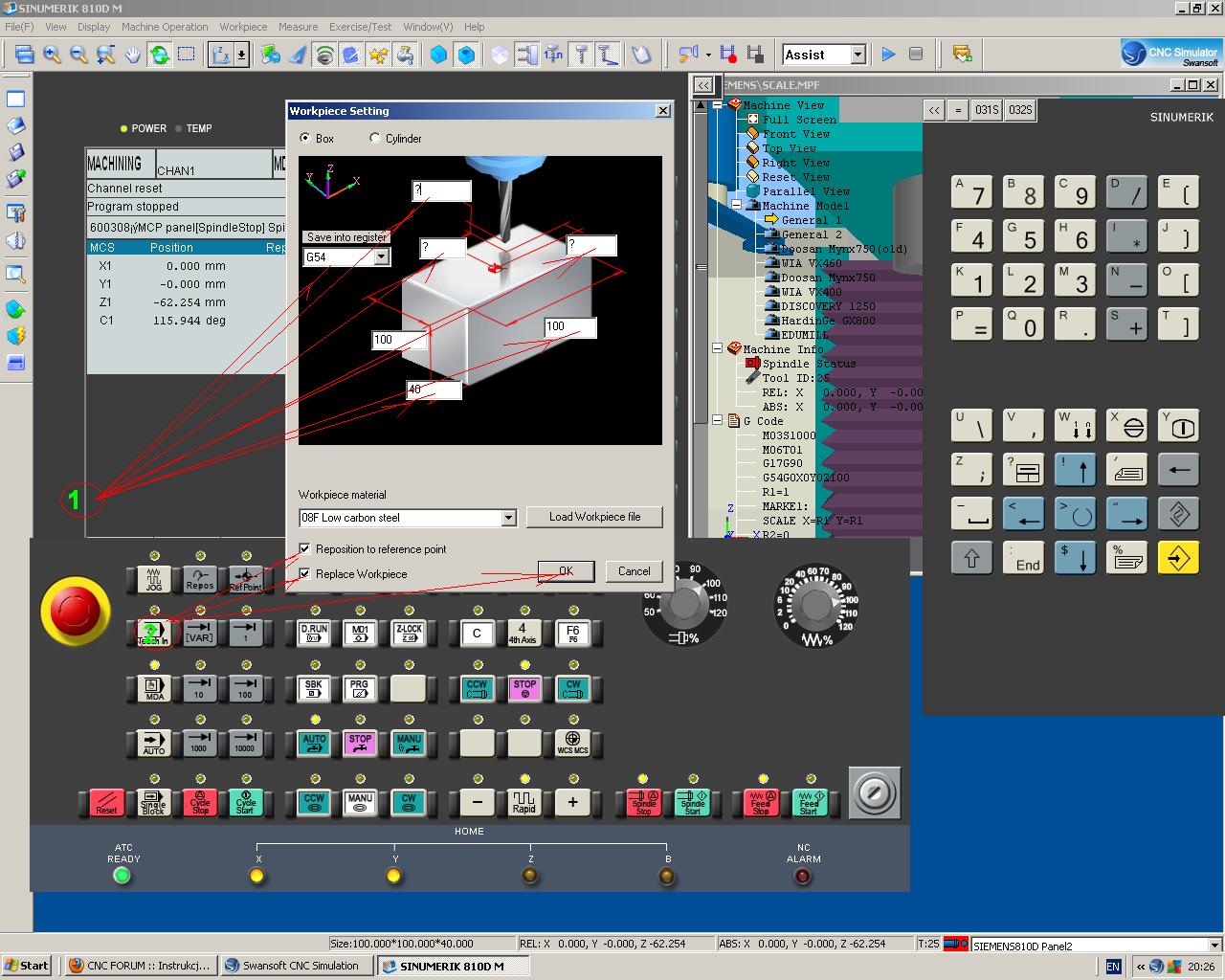The width and height of the screenshot is (1225, 980).
Task: Toggle the Single Block key
Action: (x=153, y=802)
